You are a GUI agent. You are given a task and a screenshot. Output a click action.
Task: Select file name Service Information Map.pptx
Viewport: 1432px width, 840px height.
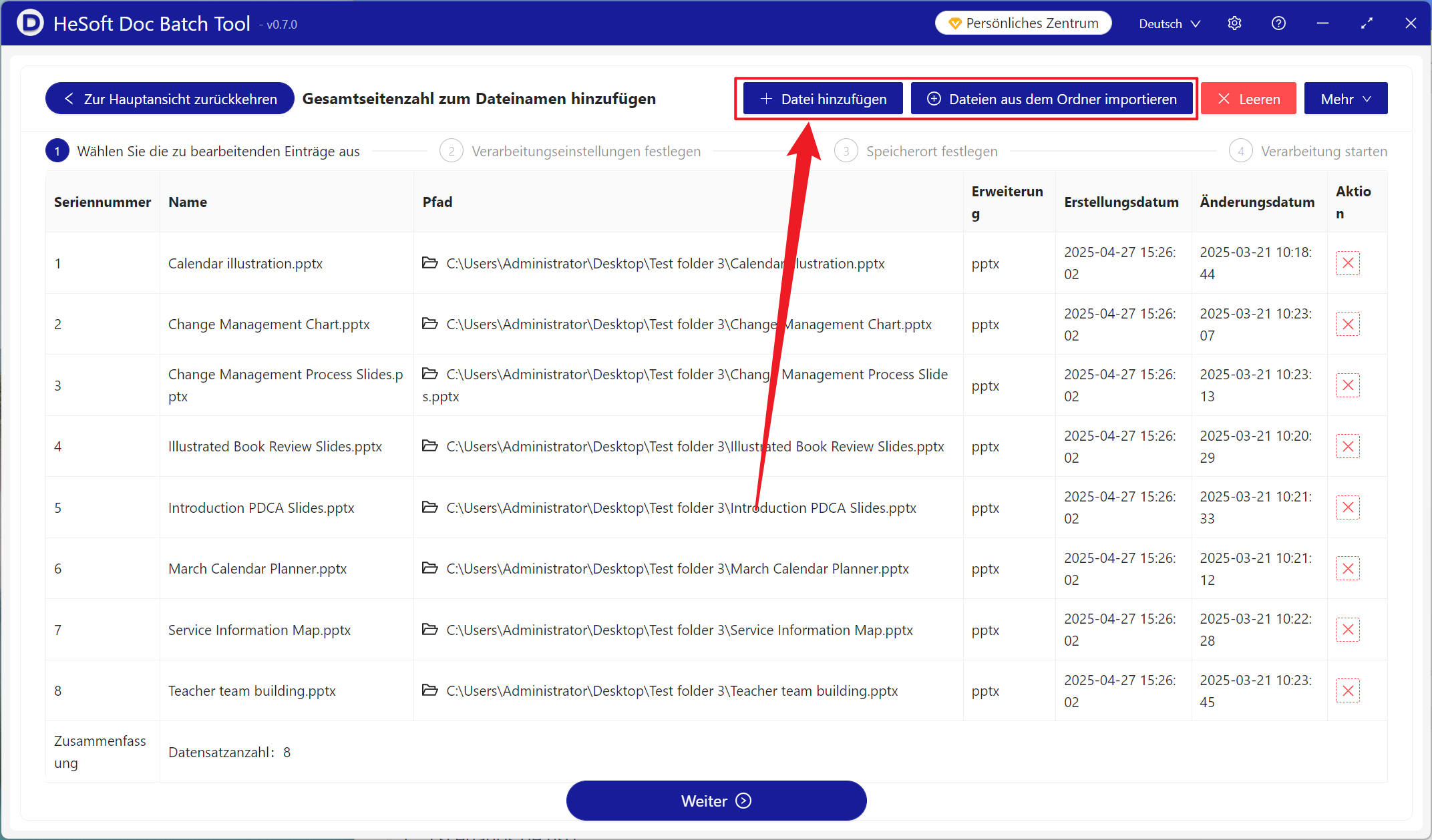coord(259,630)
